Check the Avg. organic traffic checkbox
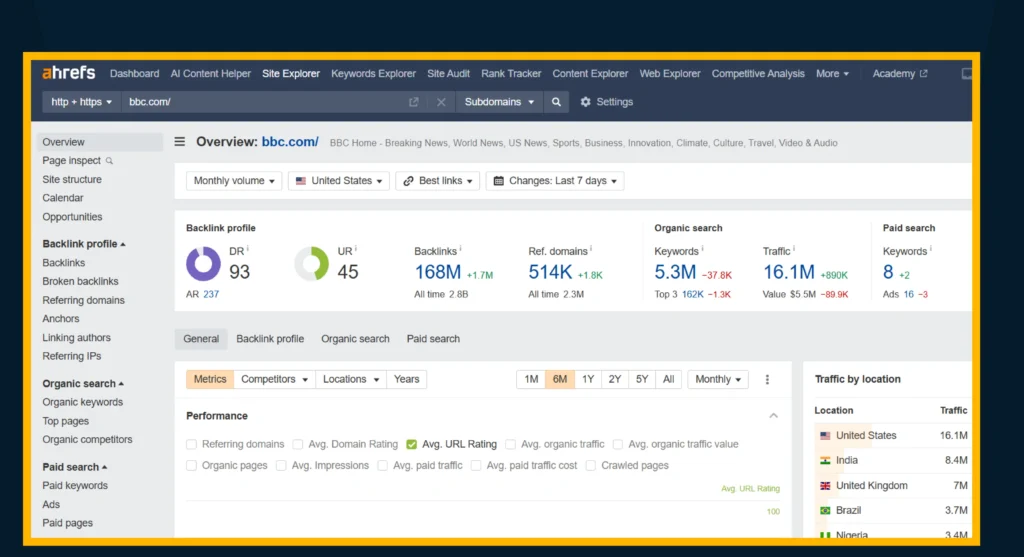The height and width of the screenshot is (557, 1024). point(510,444)
